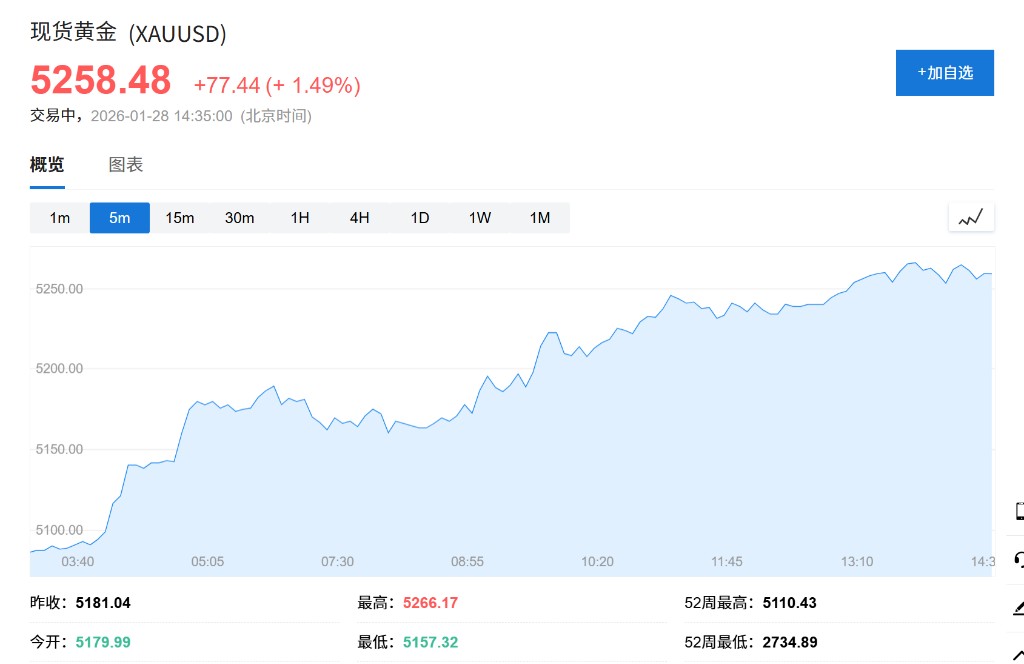1024x664 pixels.
Task: Click the mobile phone icon in sidebar
Action: click(x=1018, y=511)
